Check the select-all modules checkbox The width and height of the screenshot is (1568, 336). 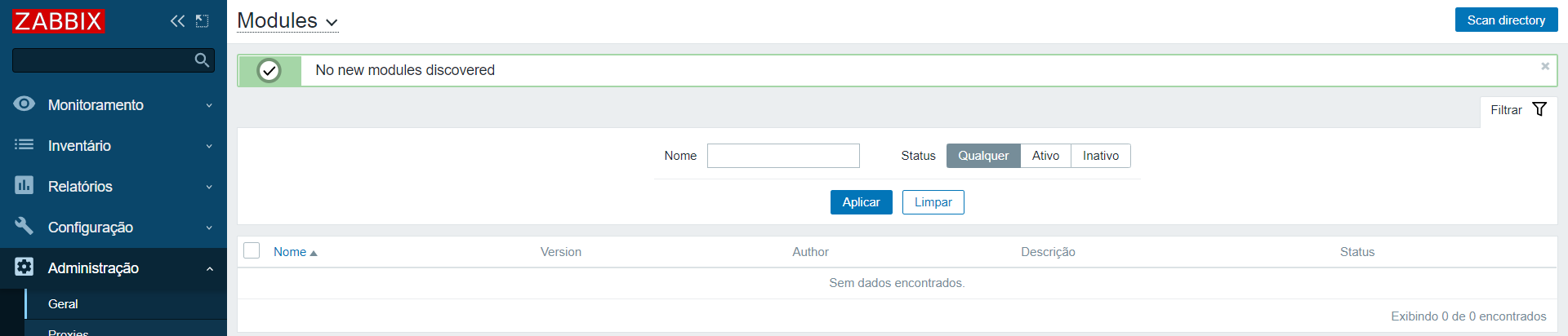(x=252, y=250)
